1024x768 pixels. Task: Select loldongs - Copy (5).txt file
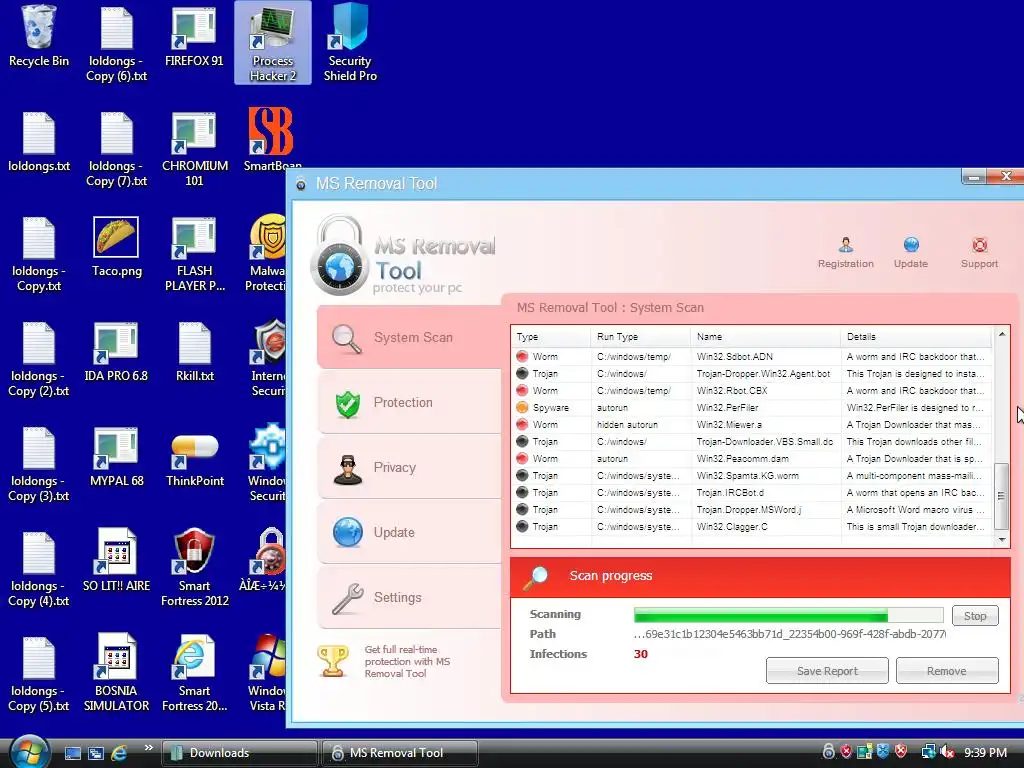[x=39, y=674]
